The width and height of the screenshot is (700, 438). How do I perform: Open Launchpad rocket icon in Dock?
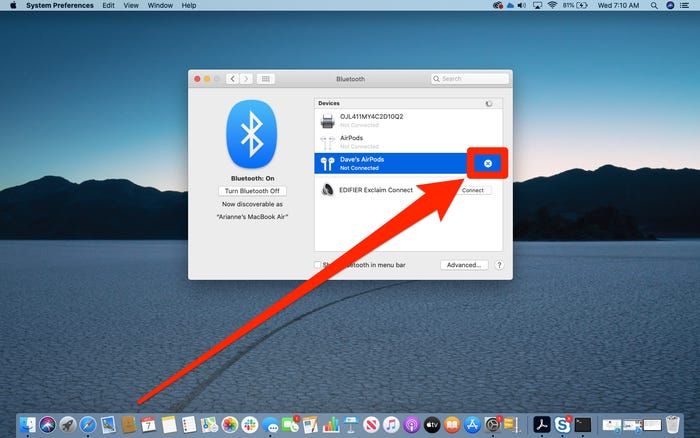(x=68, y=425)
